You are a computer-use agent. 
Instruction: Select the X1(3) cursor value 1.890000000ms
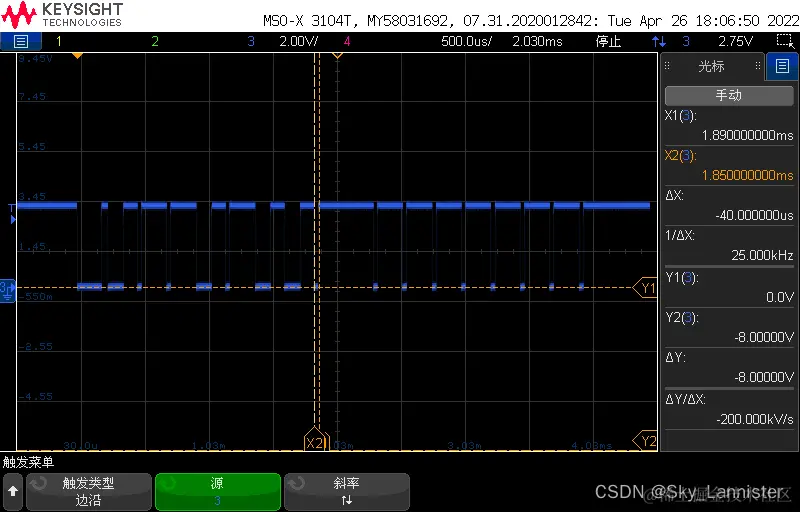747,135
